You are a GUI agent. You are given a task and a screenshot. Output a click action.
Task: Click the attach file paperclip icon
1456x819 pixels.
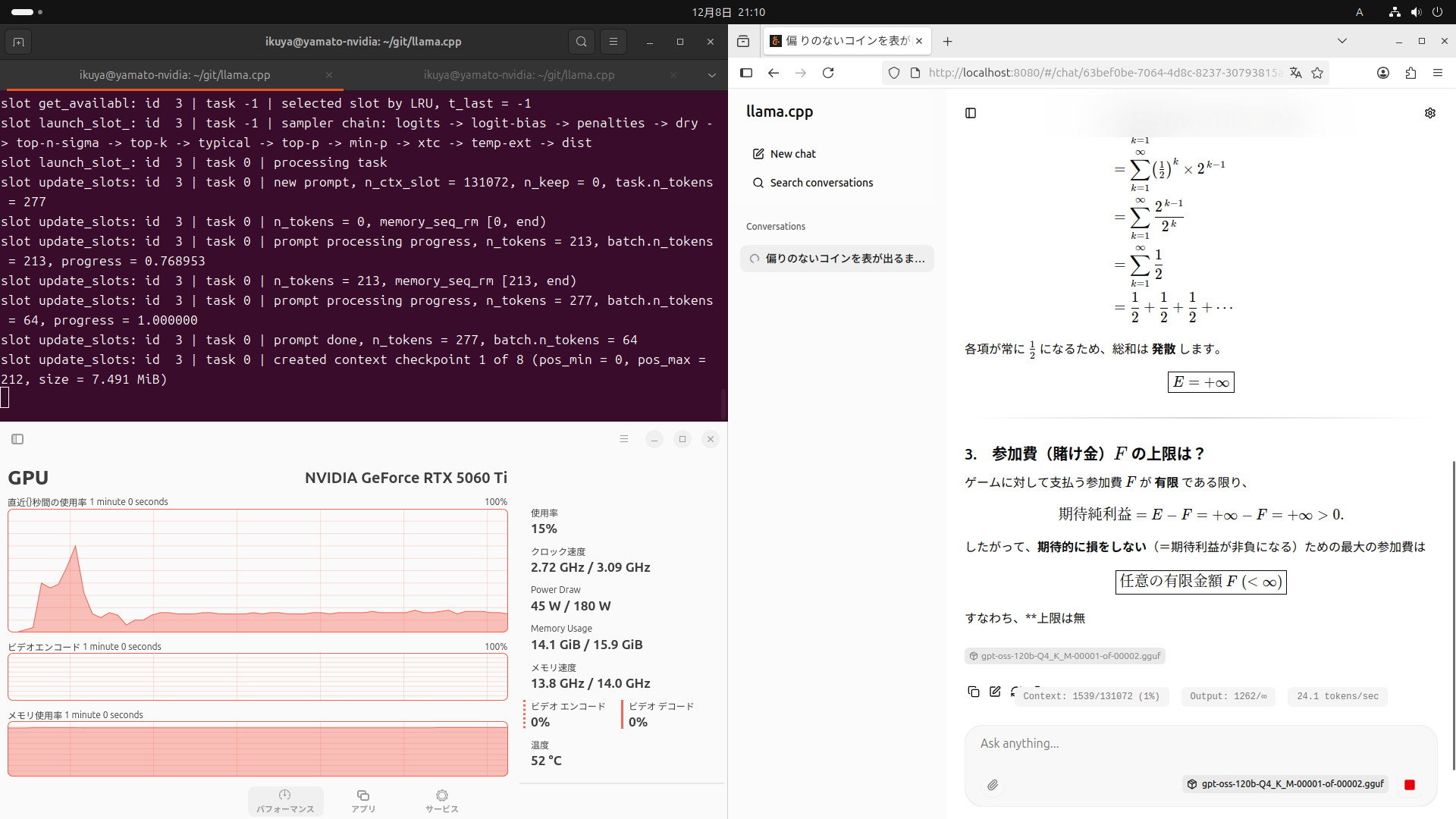pyautogui.click(x=992, y=785)
